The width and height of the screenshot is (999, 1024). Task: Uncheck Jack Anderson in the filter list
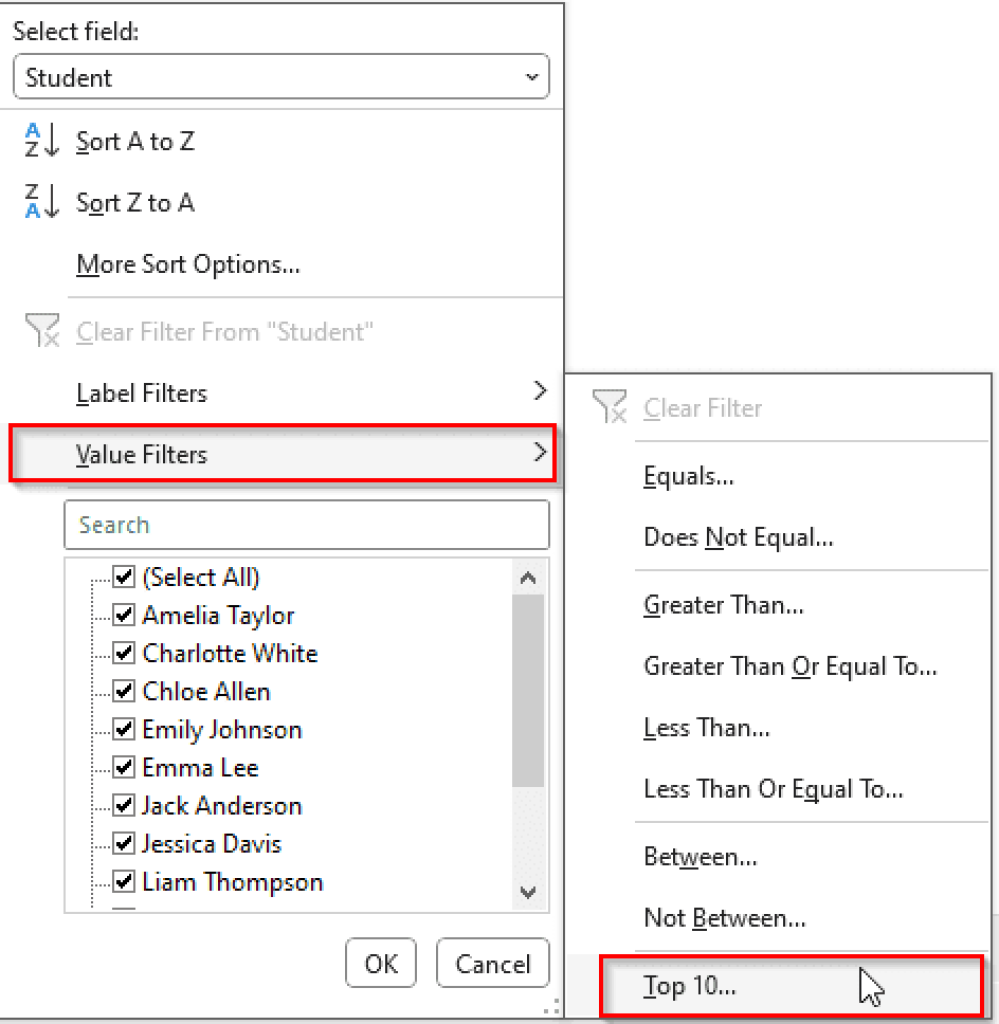[x=124, y=806]
